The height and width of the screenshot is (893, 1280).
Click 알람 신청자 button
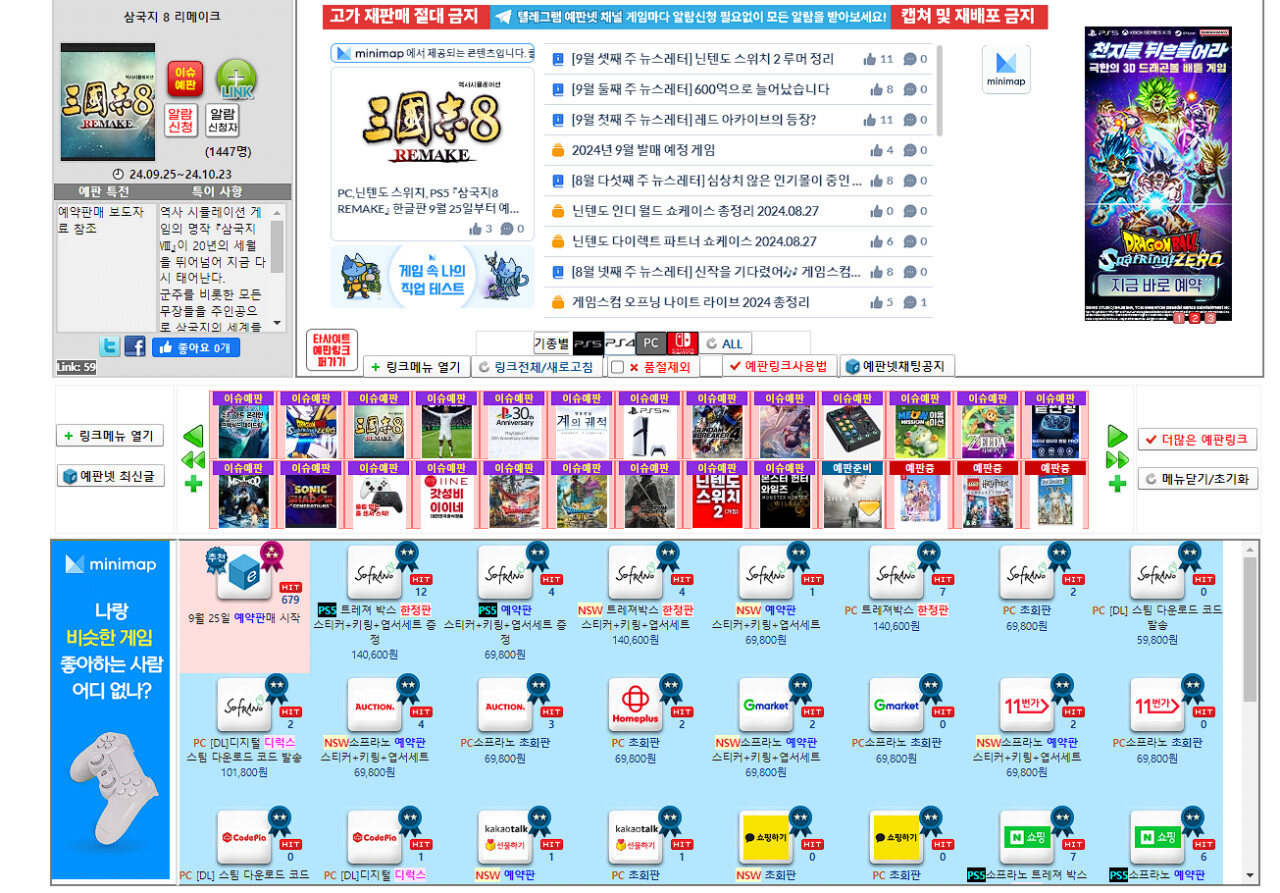tap(222, 121)
